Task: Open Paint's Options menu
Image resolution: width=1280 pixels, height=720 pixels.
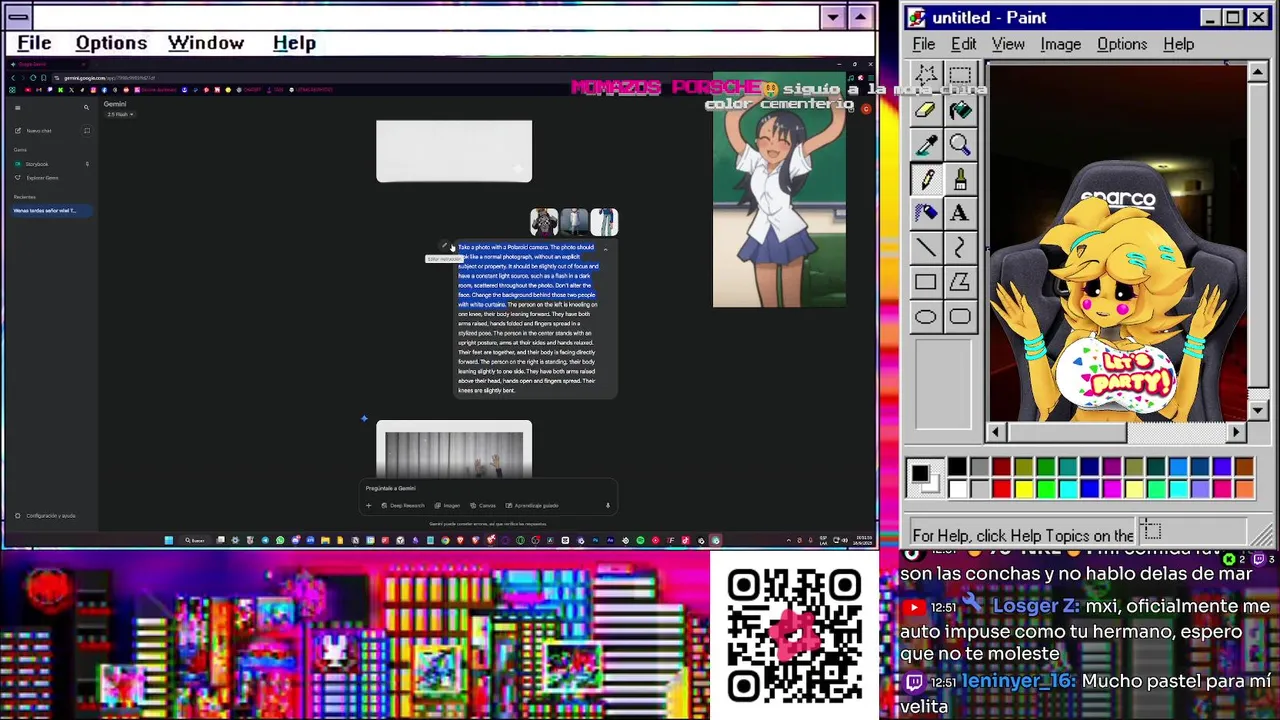Action: point(1122,44)
